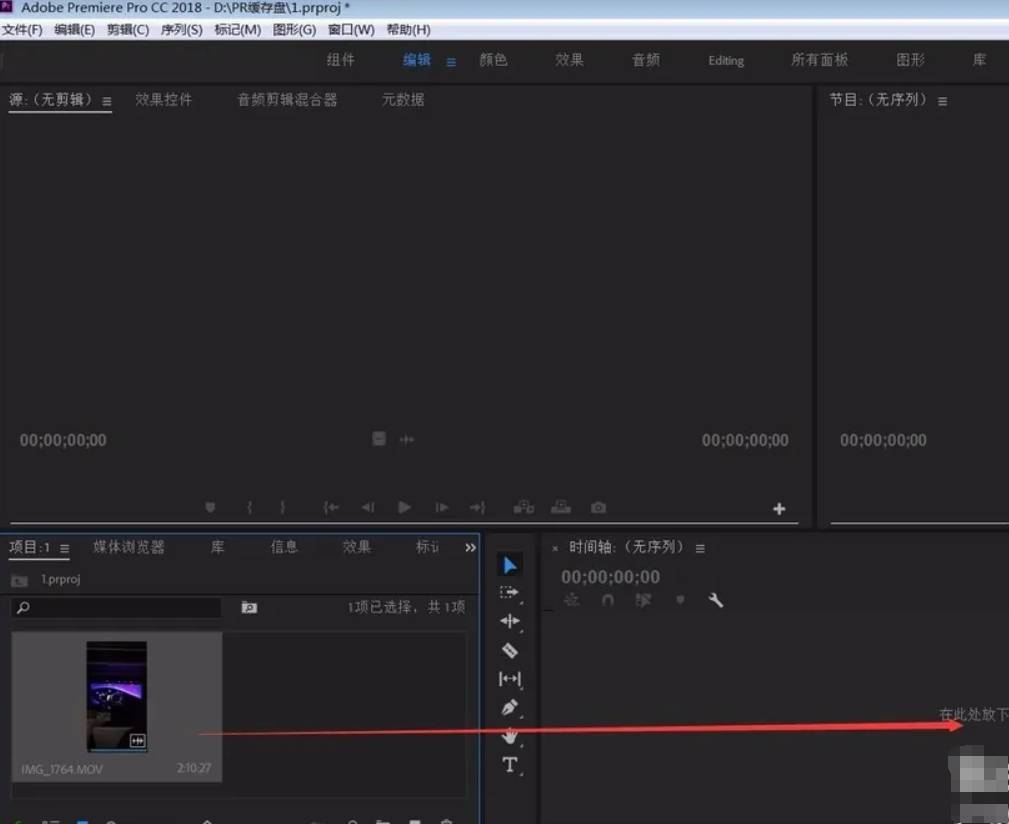The height and width of the screenshot is (824, 1009).
Task: Open the 音频剪辑混合器 tab
Action: [x=287, y=100]
